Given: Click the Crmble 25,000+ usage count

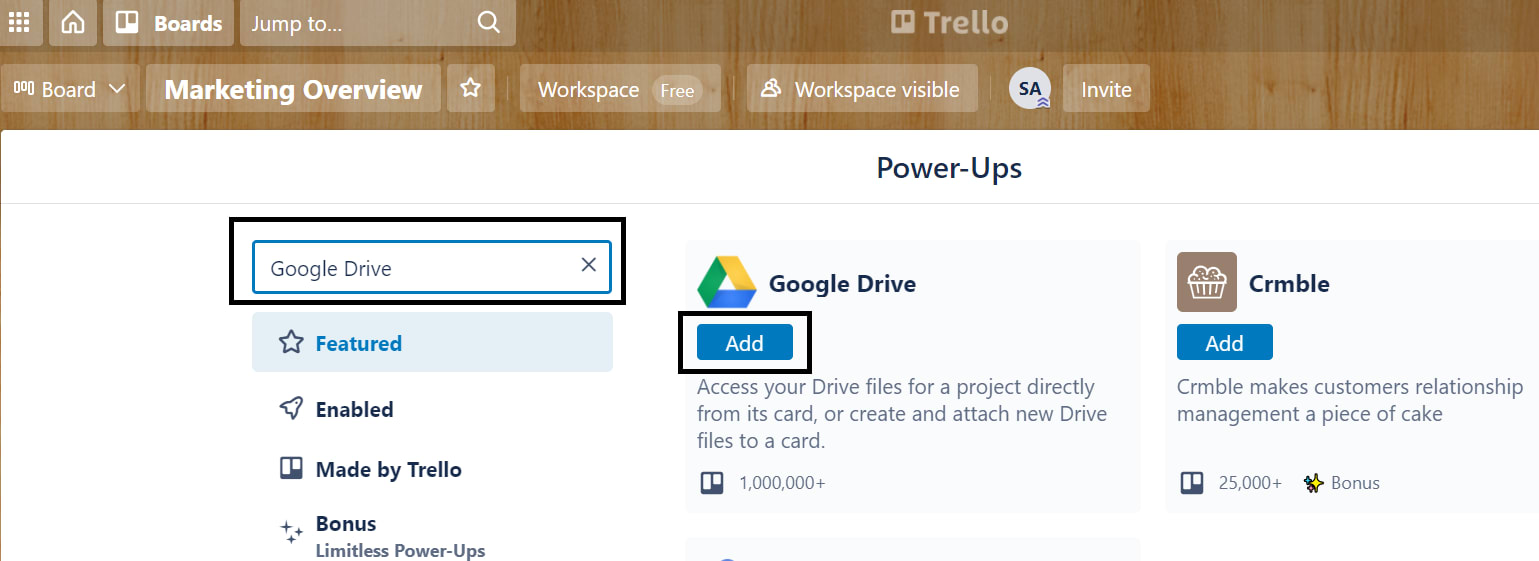Looking at the screenshot, I should point(1250,483).
